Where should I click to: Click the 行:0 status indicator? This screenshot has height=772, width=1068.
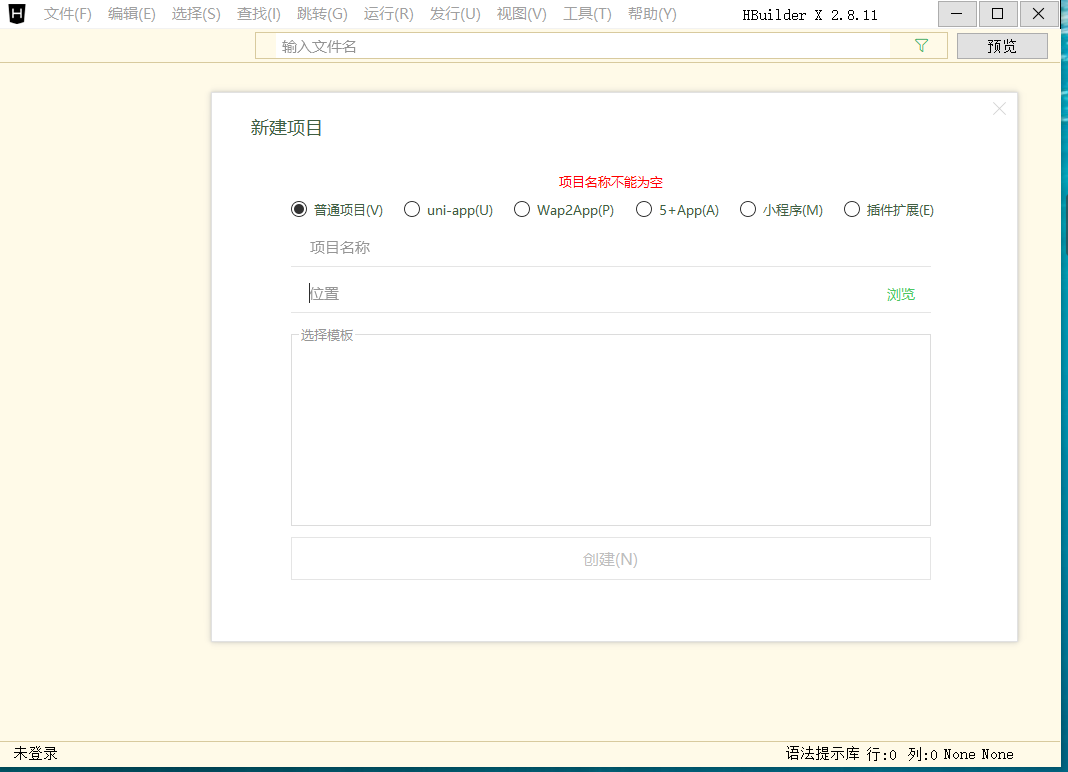881,754
